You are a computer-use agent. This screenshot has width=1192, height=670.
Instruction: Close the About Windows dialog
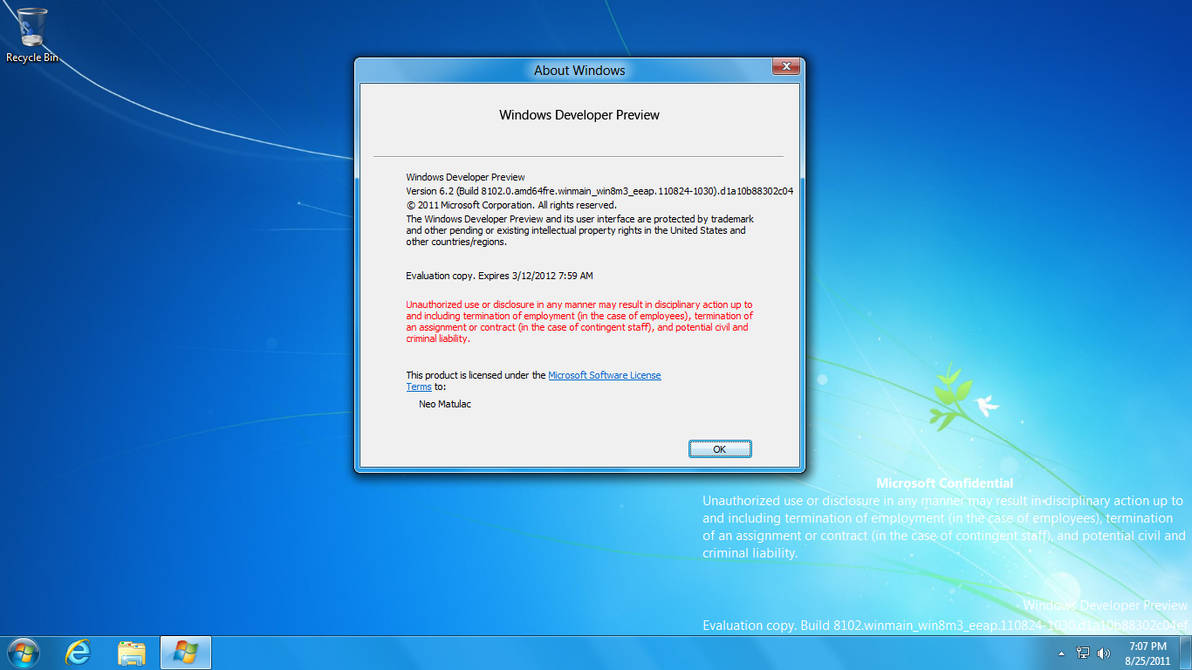pyautogui.click(x=786, y=66)
